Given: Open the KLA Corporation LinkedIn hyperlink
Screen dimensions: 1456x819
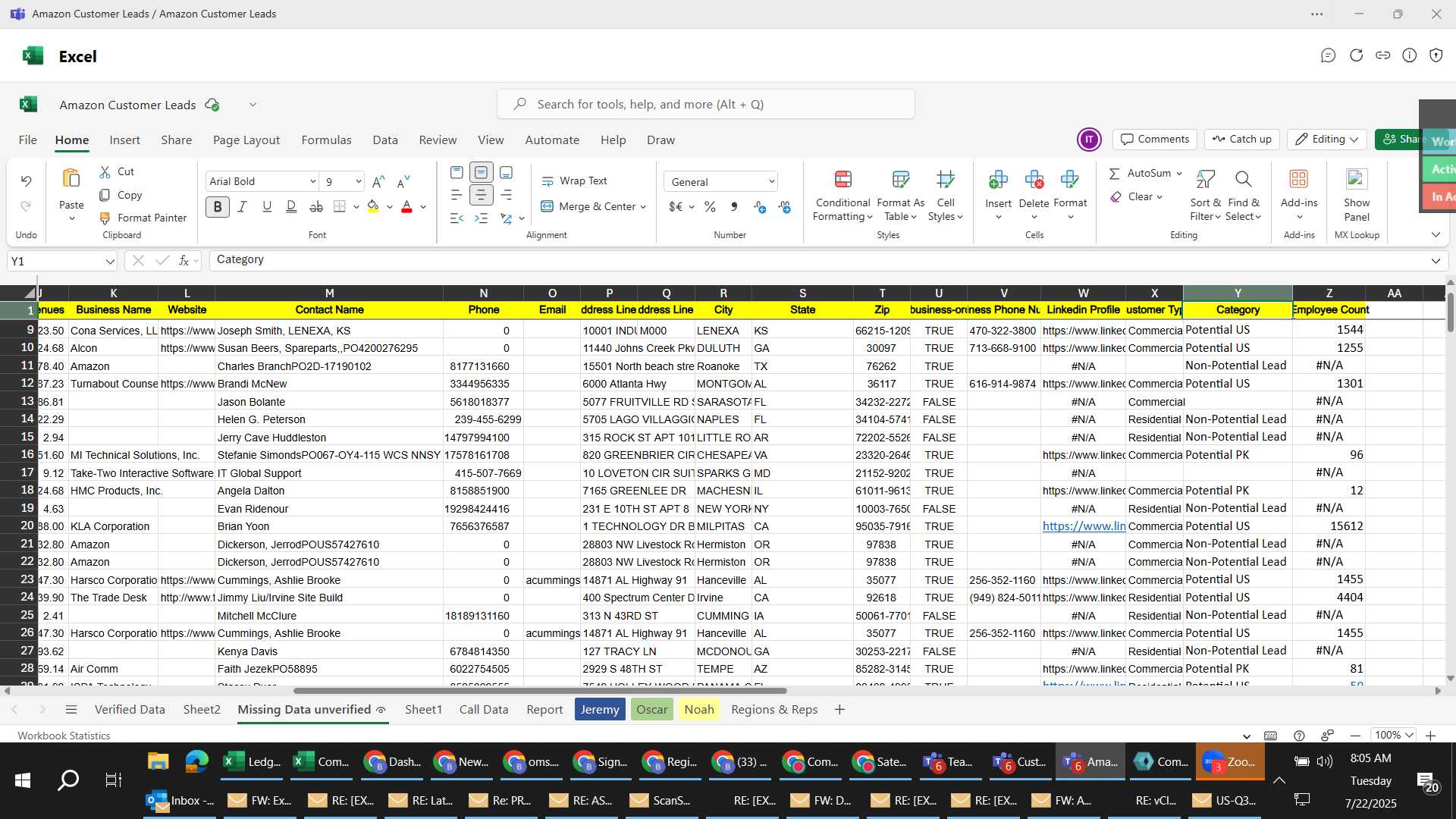Looking at the screenshot, I should [x=1084, y=526].
